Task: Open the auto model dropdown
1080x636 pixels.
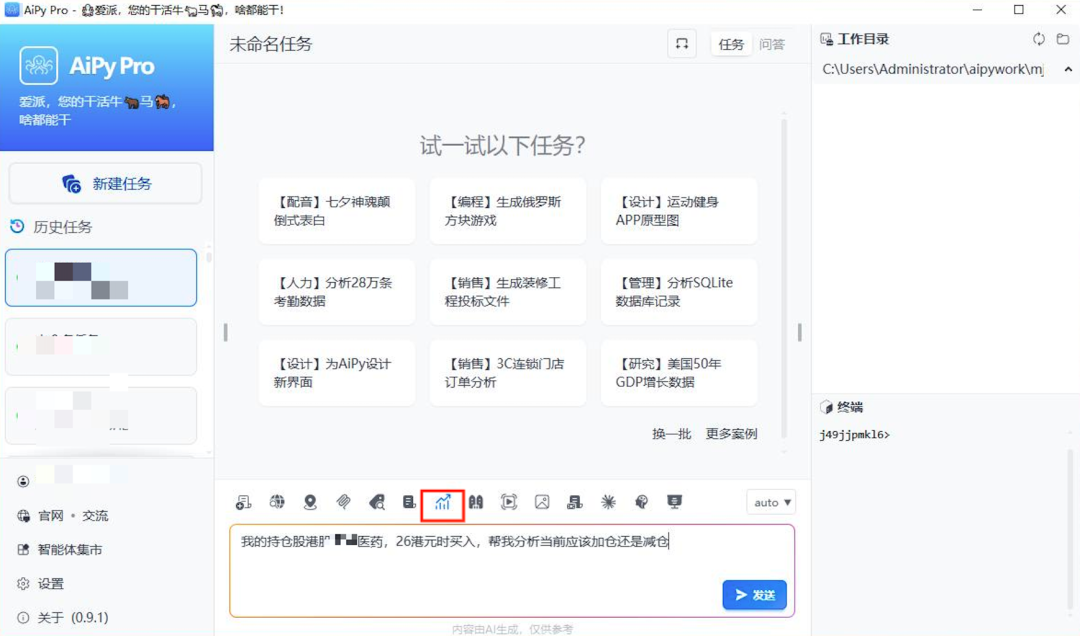Action: pos(771,502)
